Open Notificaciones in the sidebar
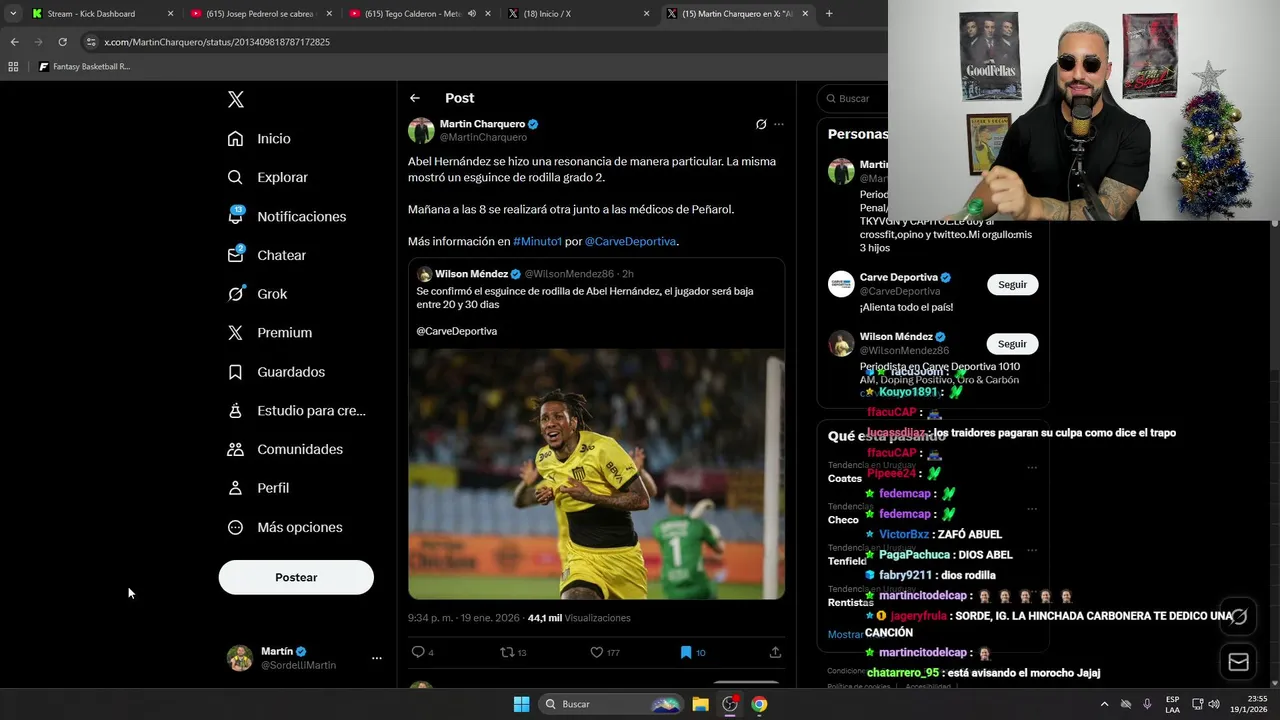This screenshot has width=1280, height=720. 286,216
